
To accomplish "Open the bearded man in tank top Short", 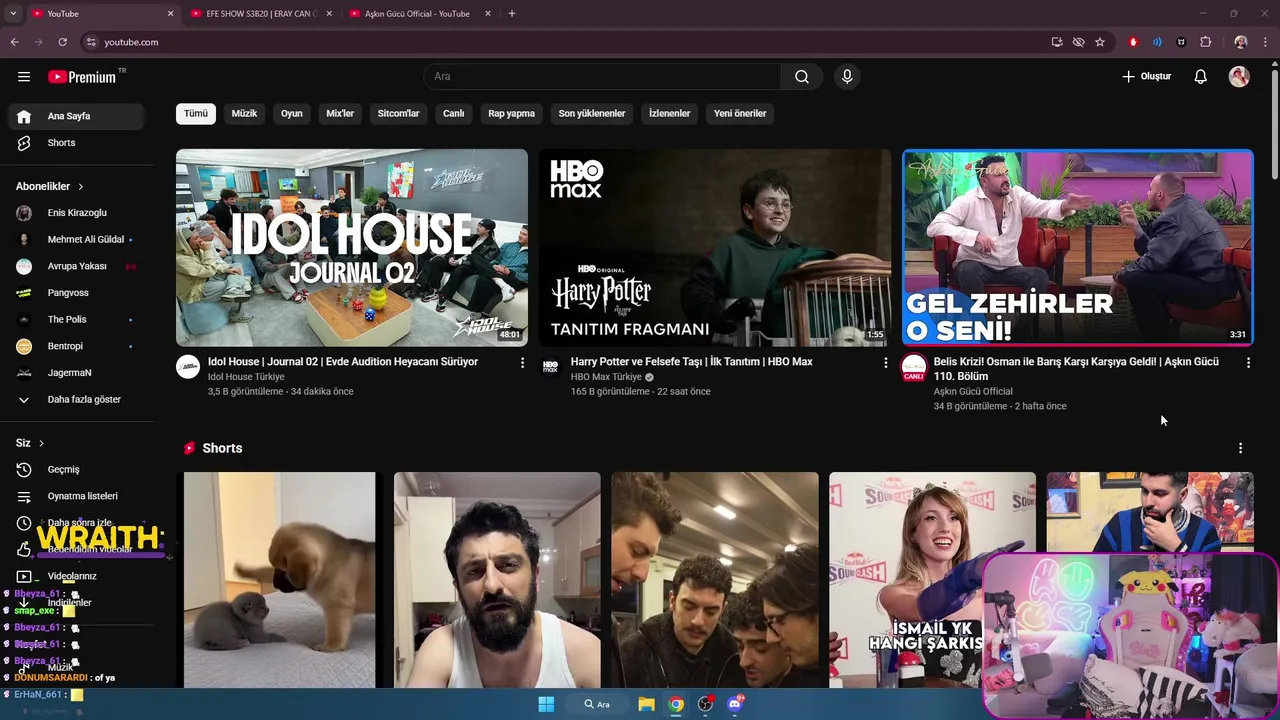I will coord(497,580).
